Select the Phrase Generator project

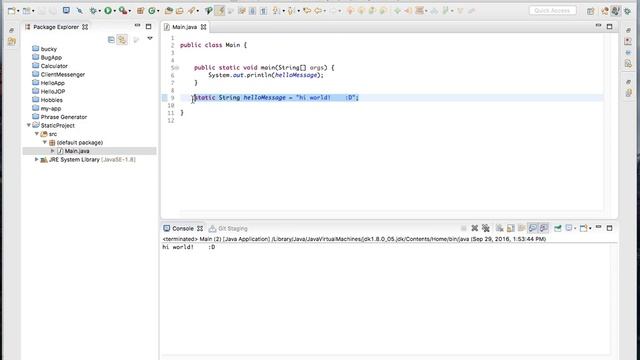[60, 117]
